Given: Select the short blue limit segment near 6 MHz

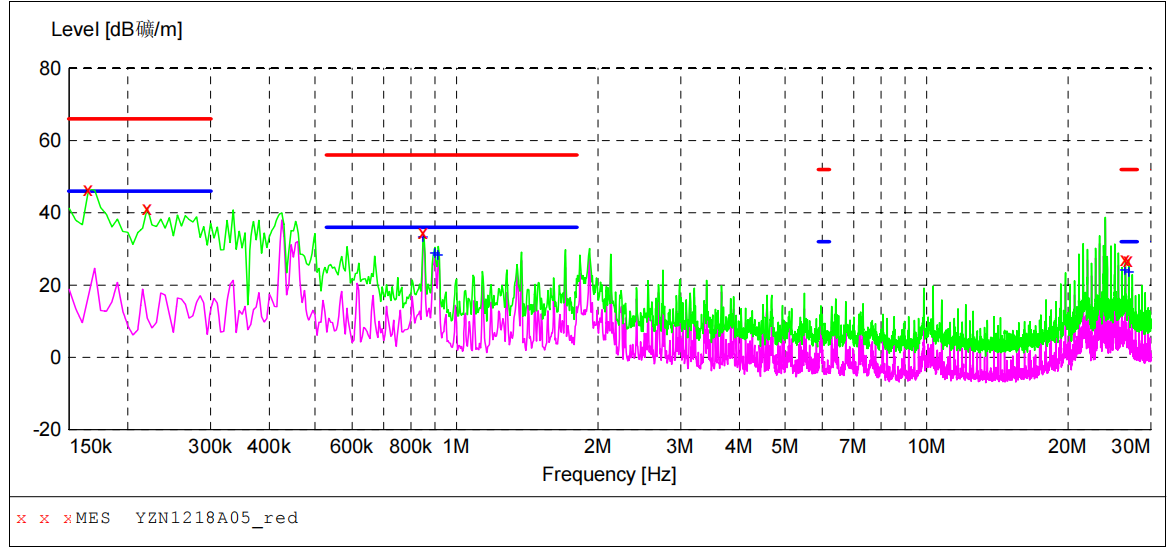Looking at the screenshot, I should pos(824,241).
